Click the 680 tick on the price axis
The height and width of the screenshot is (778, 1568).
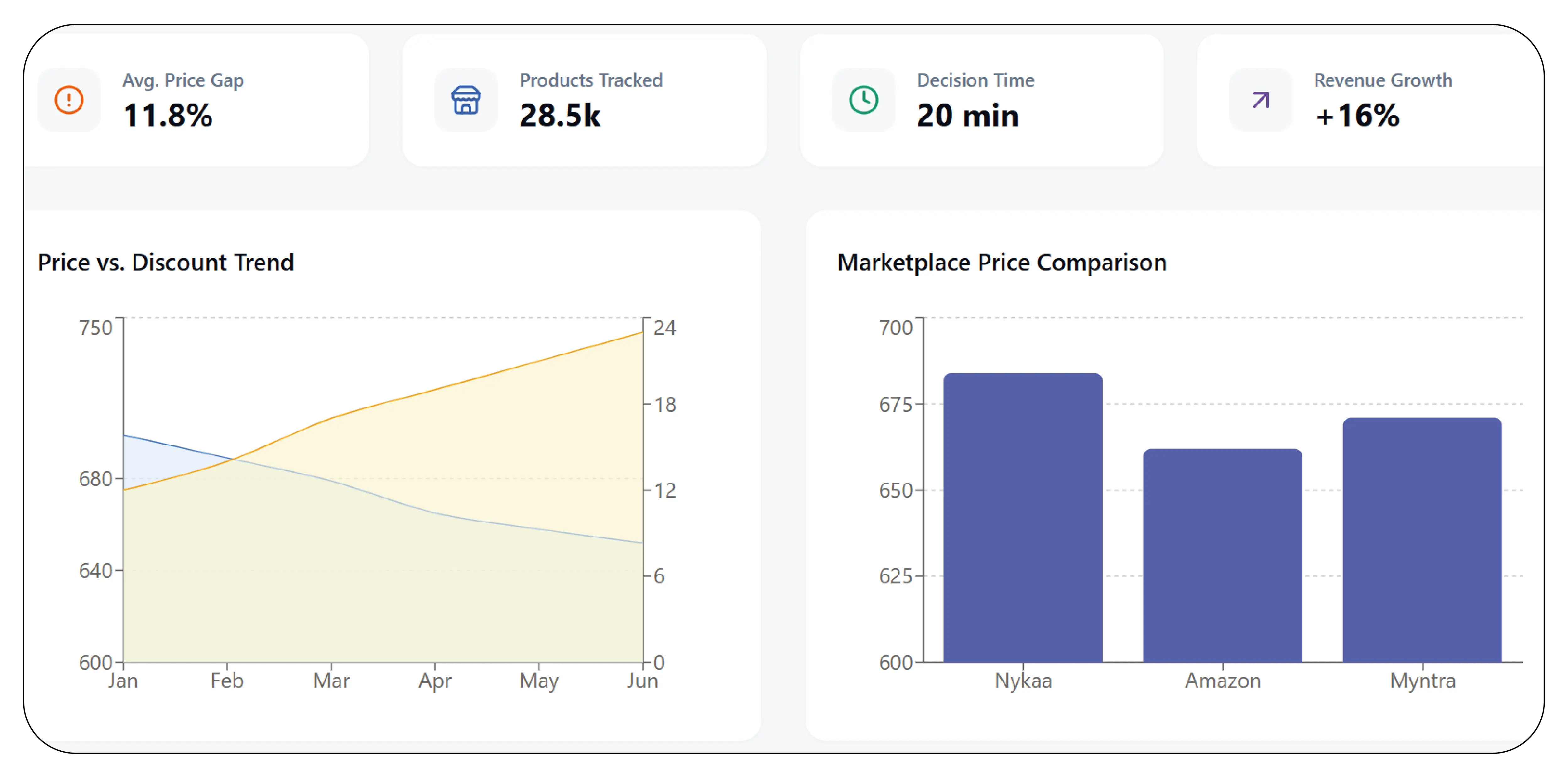click(x=95, y=479)
